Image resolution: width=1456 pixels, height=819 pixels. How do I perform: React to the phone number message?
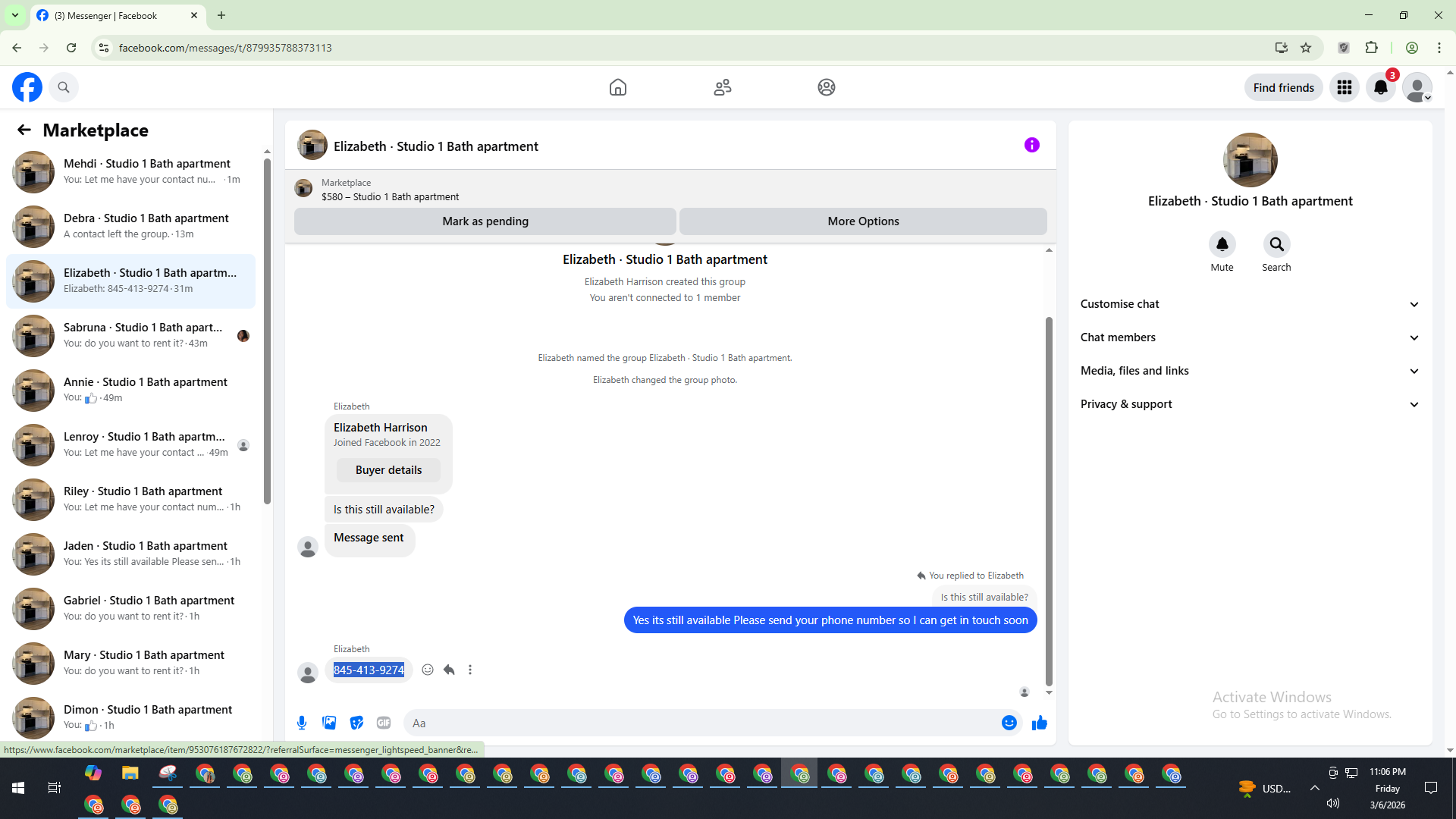pyautogui.click(x=428, y=670)
